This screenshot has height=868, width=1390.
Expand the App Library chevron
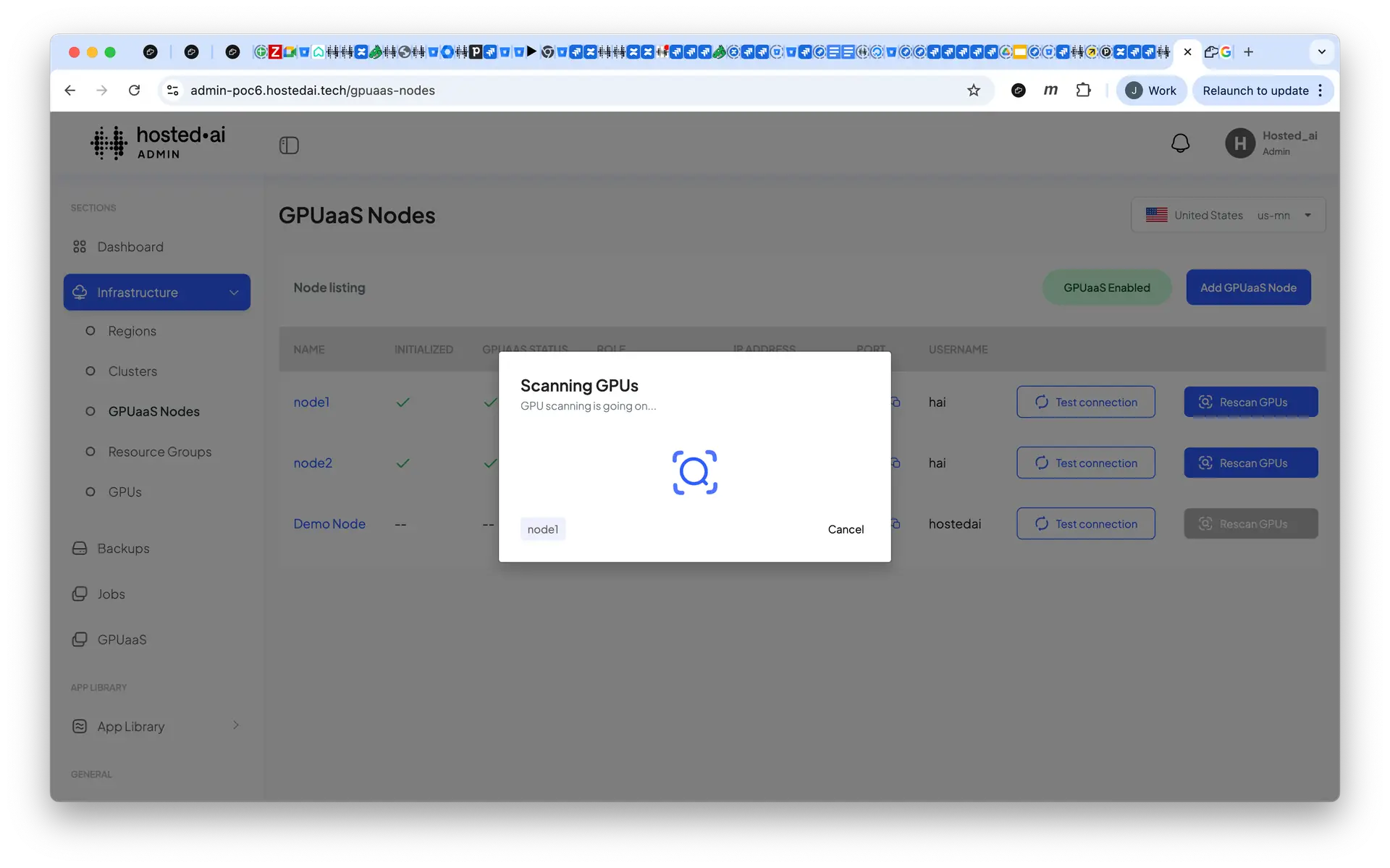[x=235, y=725]
